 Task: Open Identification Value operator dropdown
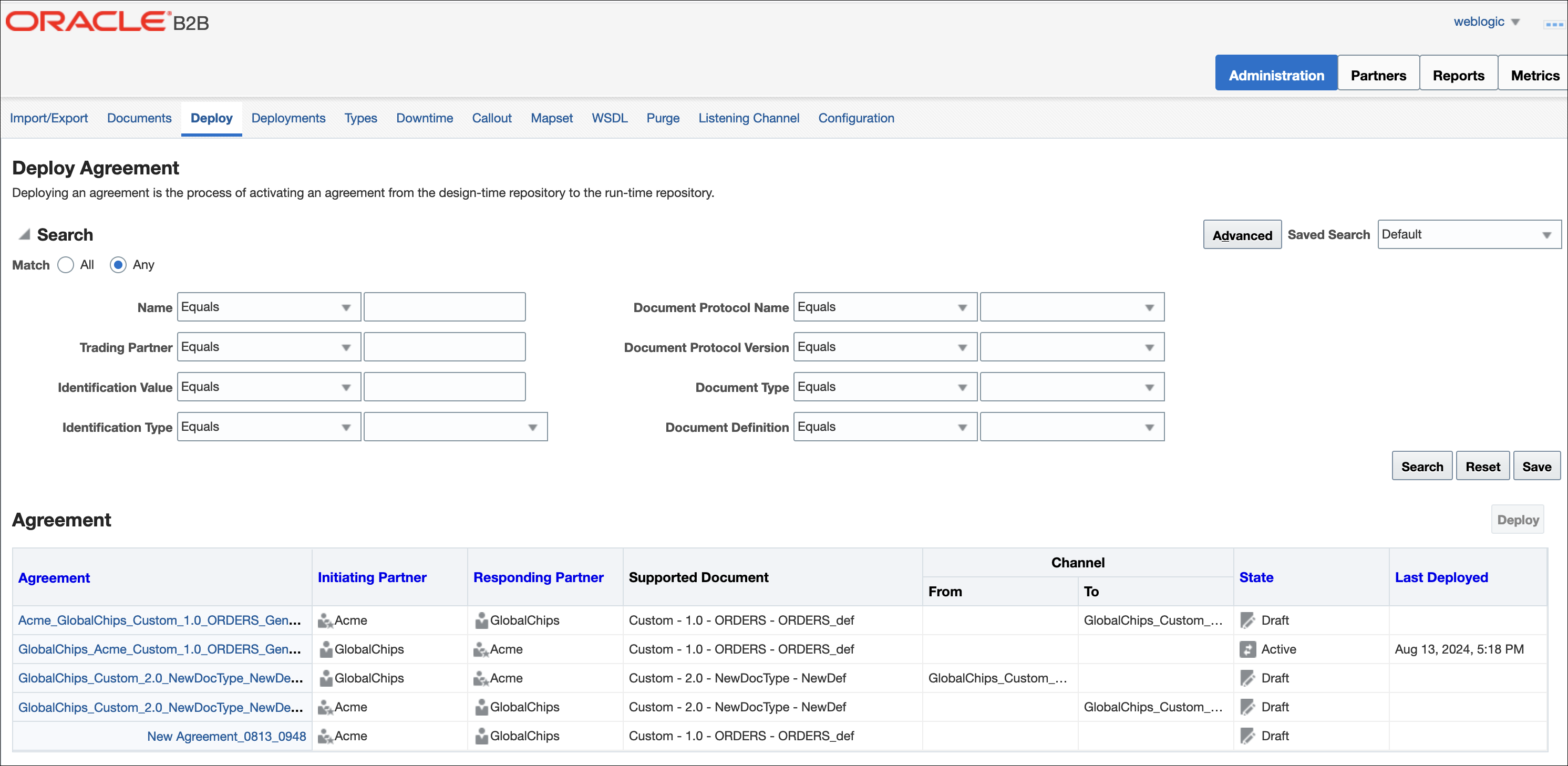269,387
